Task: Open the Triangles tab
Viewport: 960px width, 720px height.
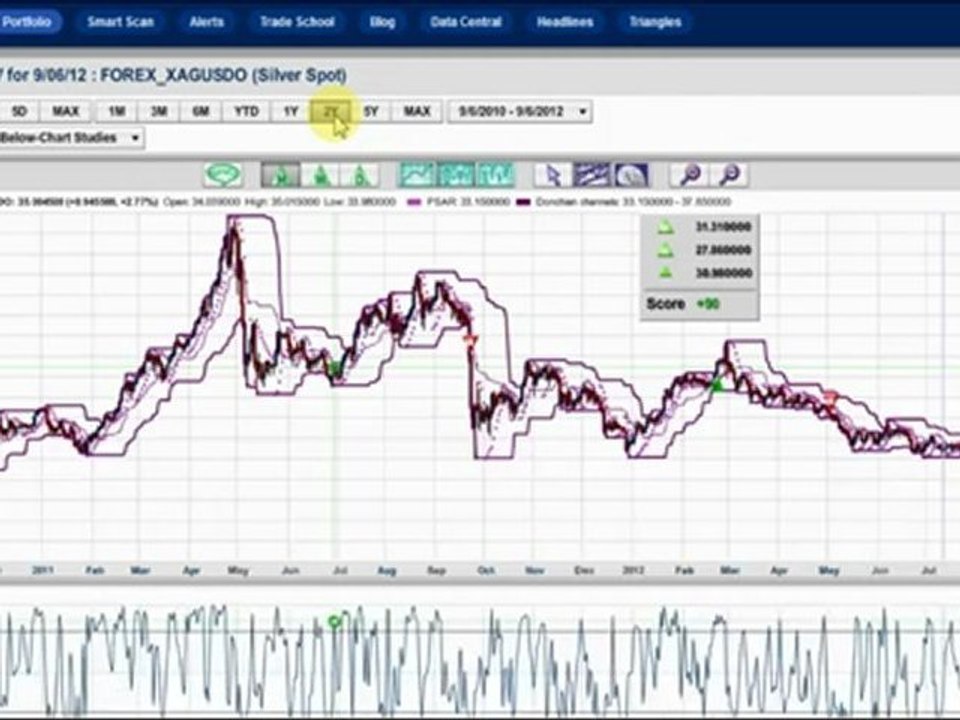Action: coord(655,22)
